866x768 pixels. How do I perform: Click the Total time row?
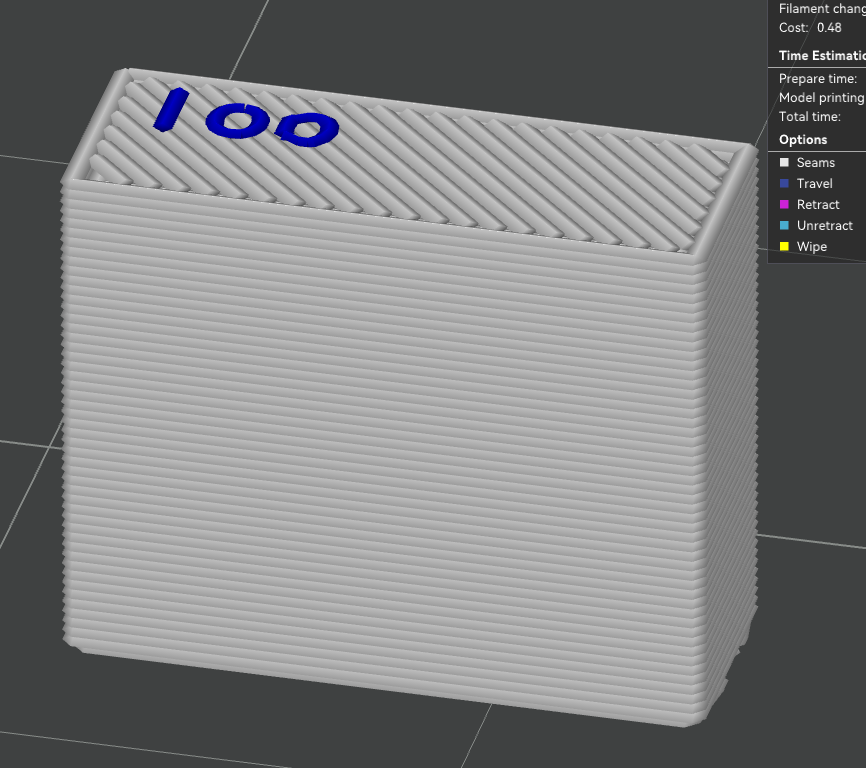[810, 116]
